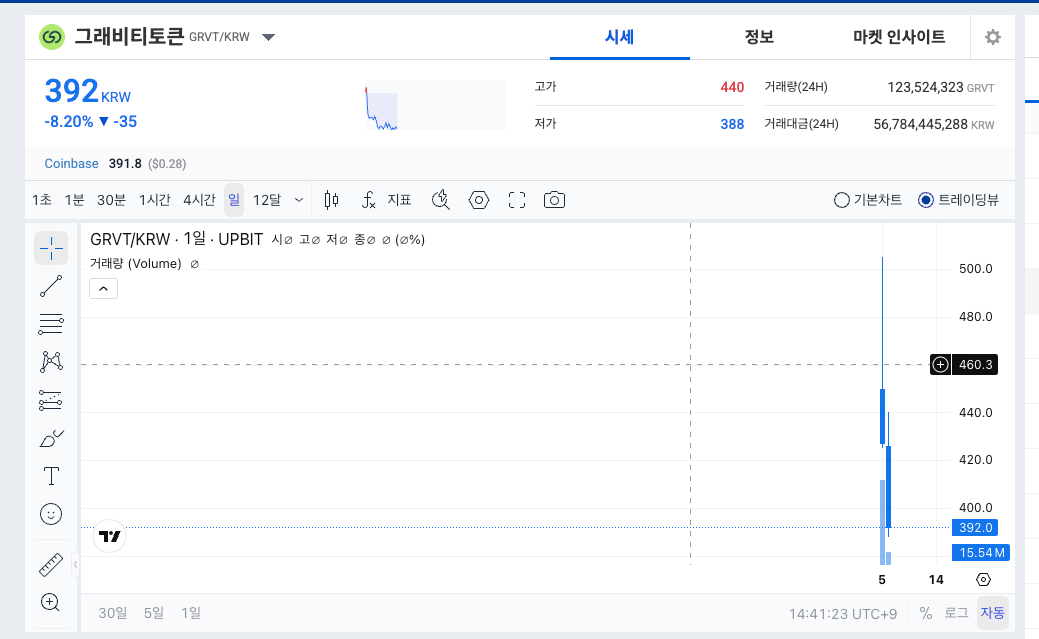Select the 1분 interval

tap(74, 200)
